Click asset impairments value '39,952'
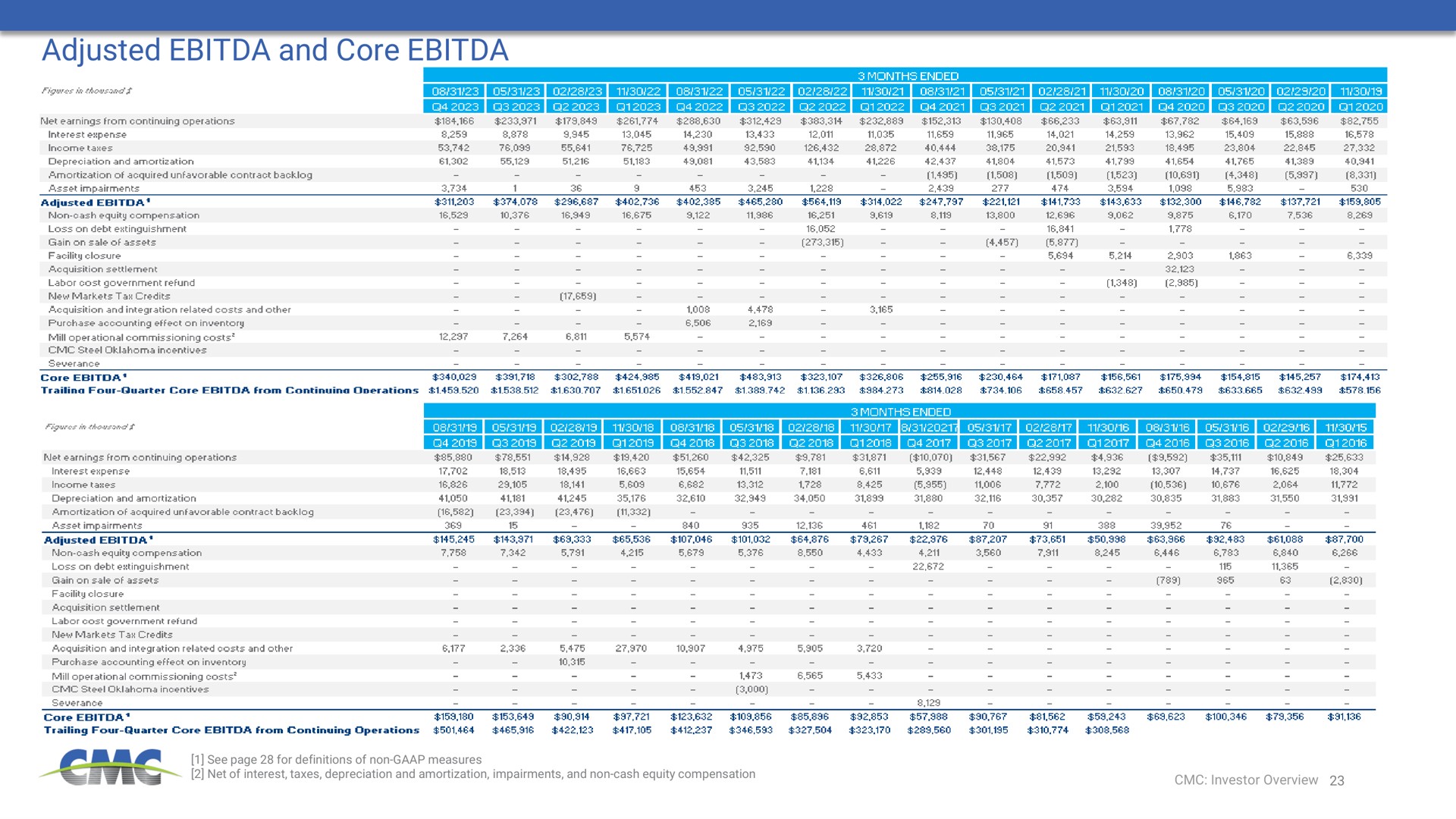The image size is (1456, 819). [1166, 526]
